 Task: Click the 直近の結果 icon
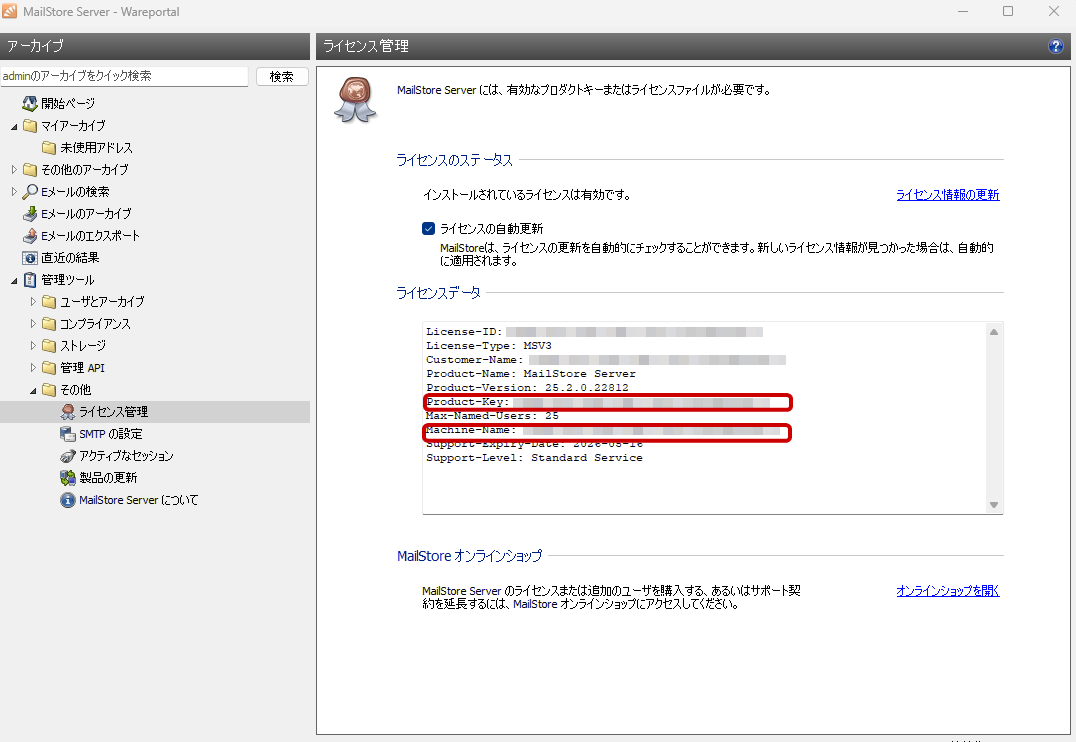pos(30,258)
